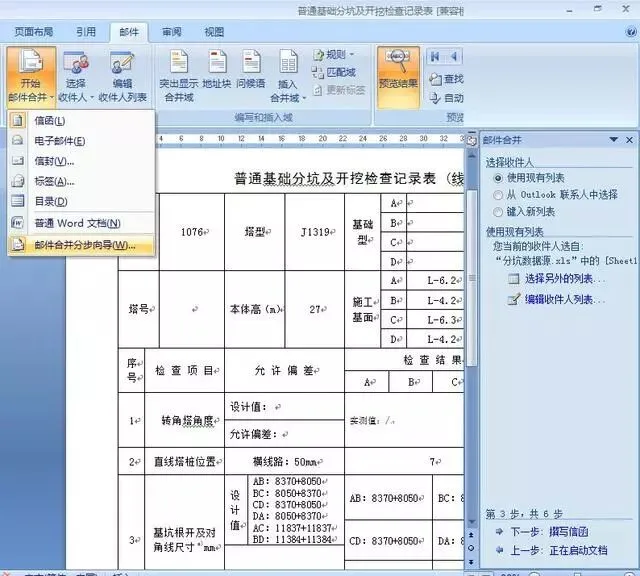Select 从 Outlook 联系人中选择 radio

pyautogui.click(x=498, y=195)
